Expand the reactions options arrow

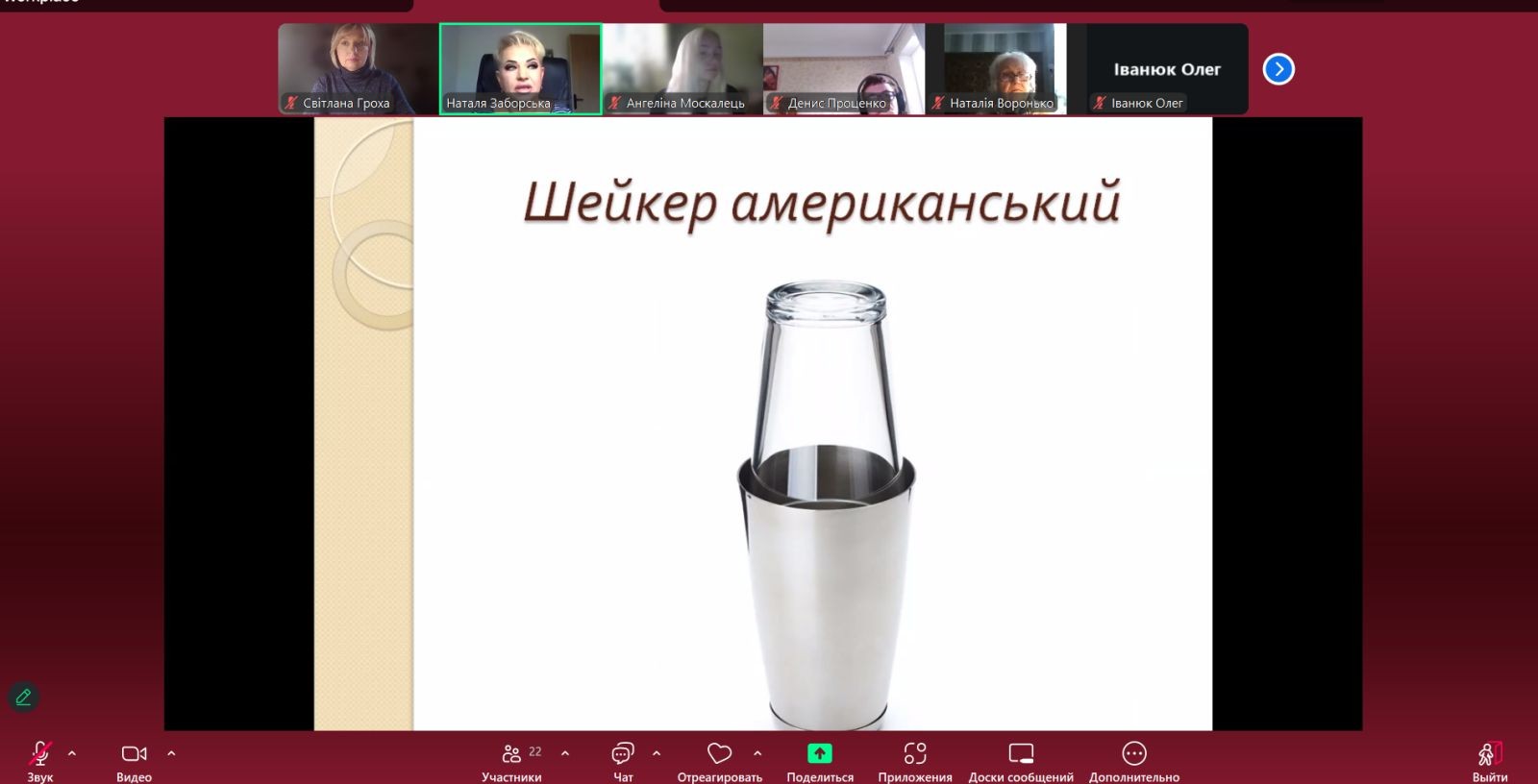tap(757, 754)
